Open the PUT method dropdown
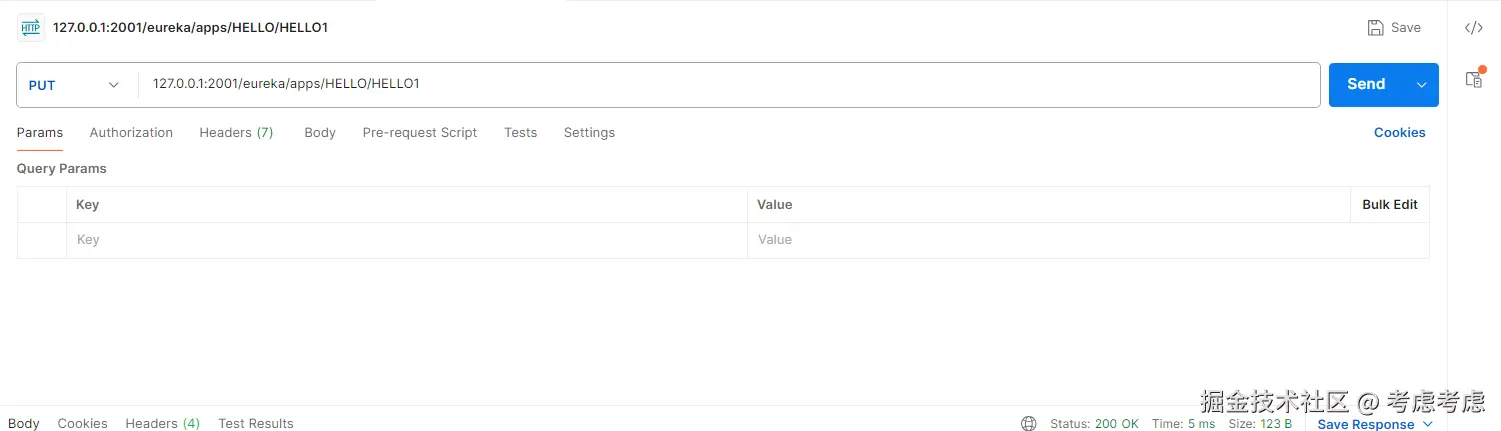 [x=73, y=85]
